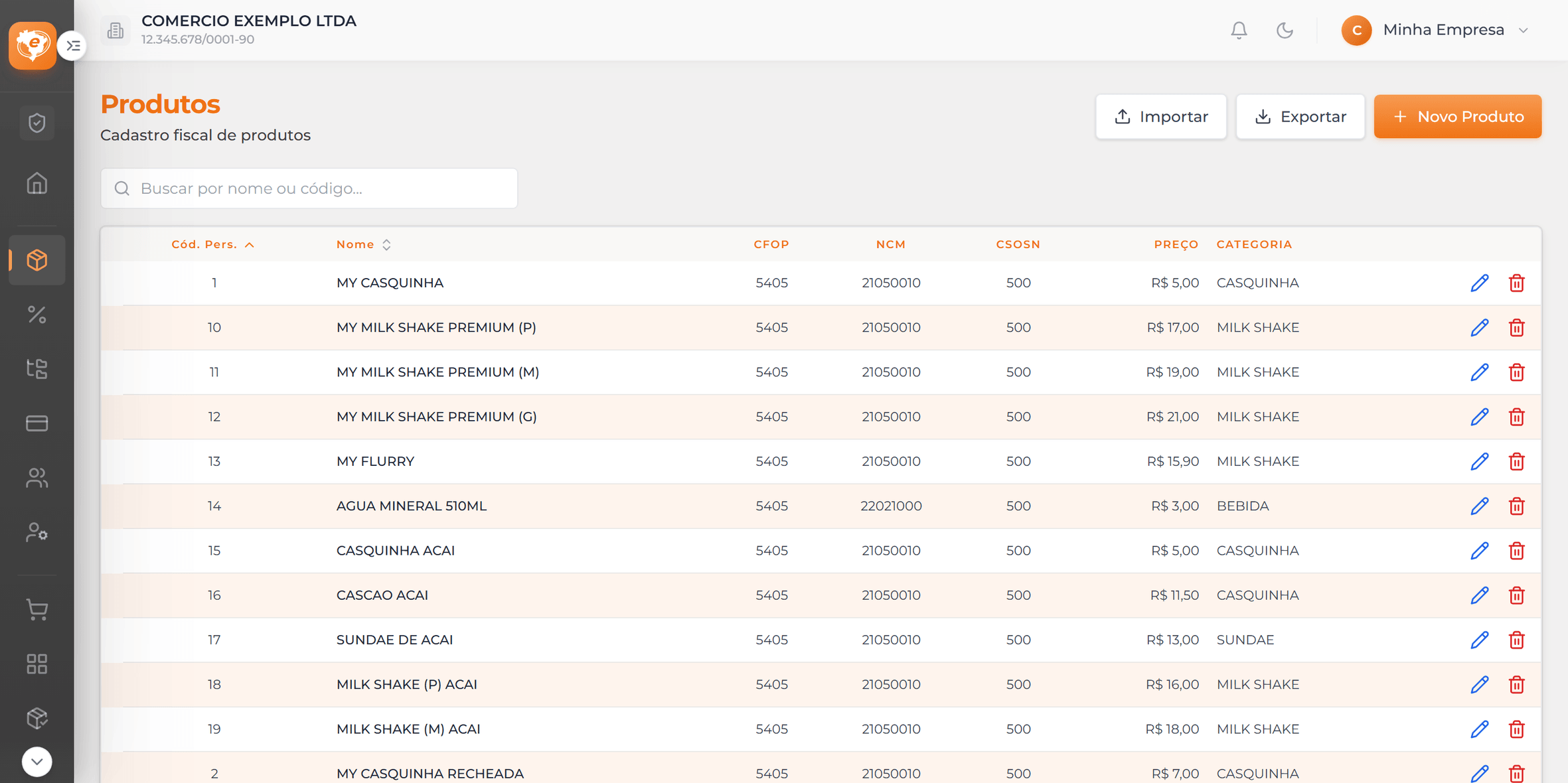
Task: Open the packages icon at sidebar bottom
Action: [37, 718]
